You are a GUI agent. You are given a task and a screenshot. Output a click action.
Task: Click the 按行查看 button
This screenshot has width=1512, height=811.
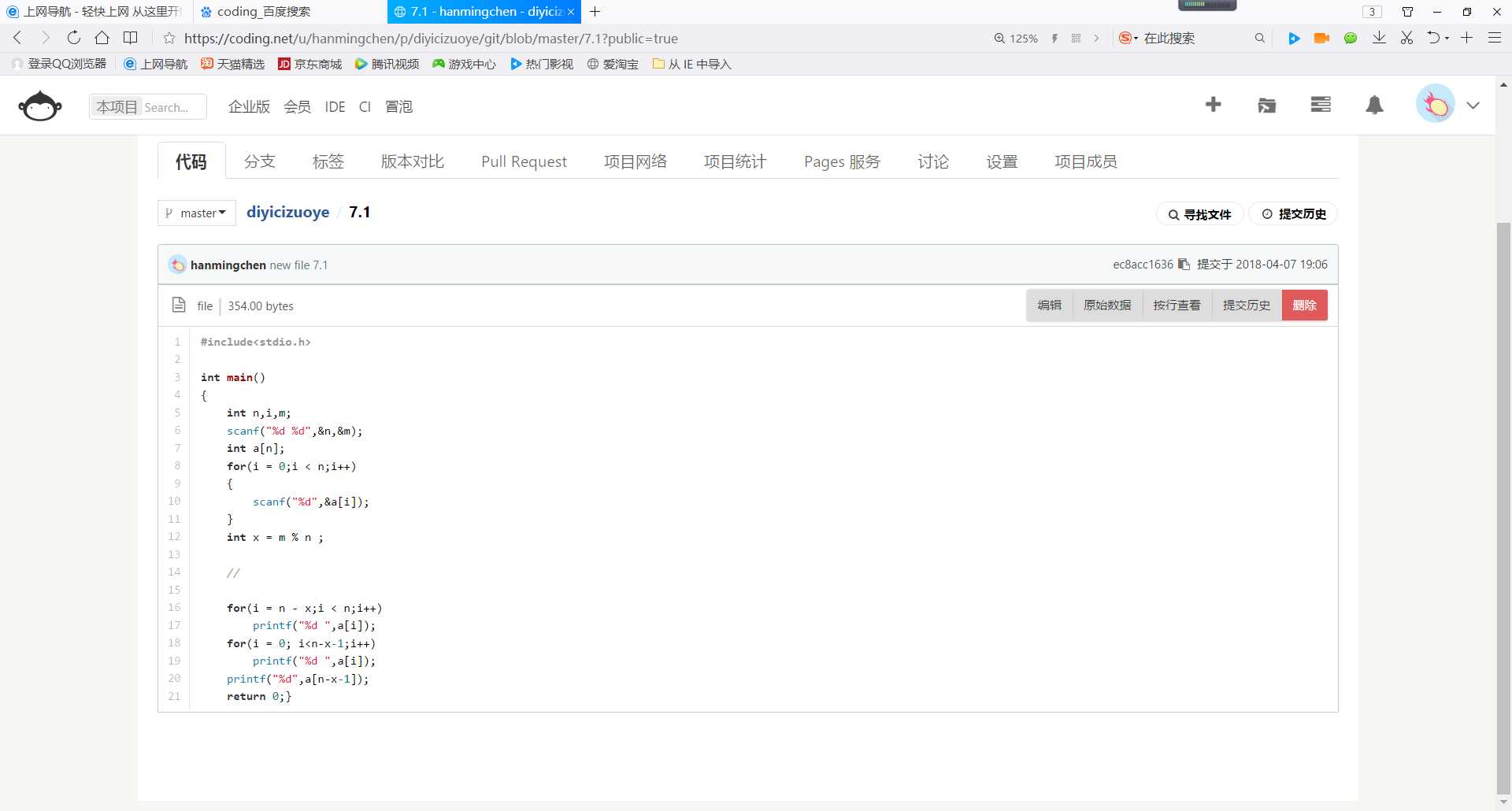[x=1177, y=306]
